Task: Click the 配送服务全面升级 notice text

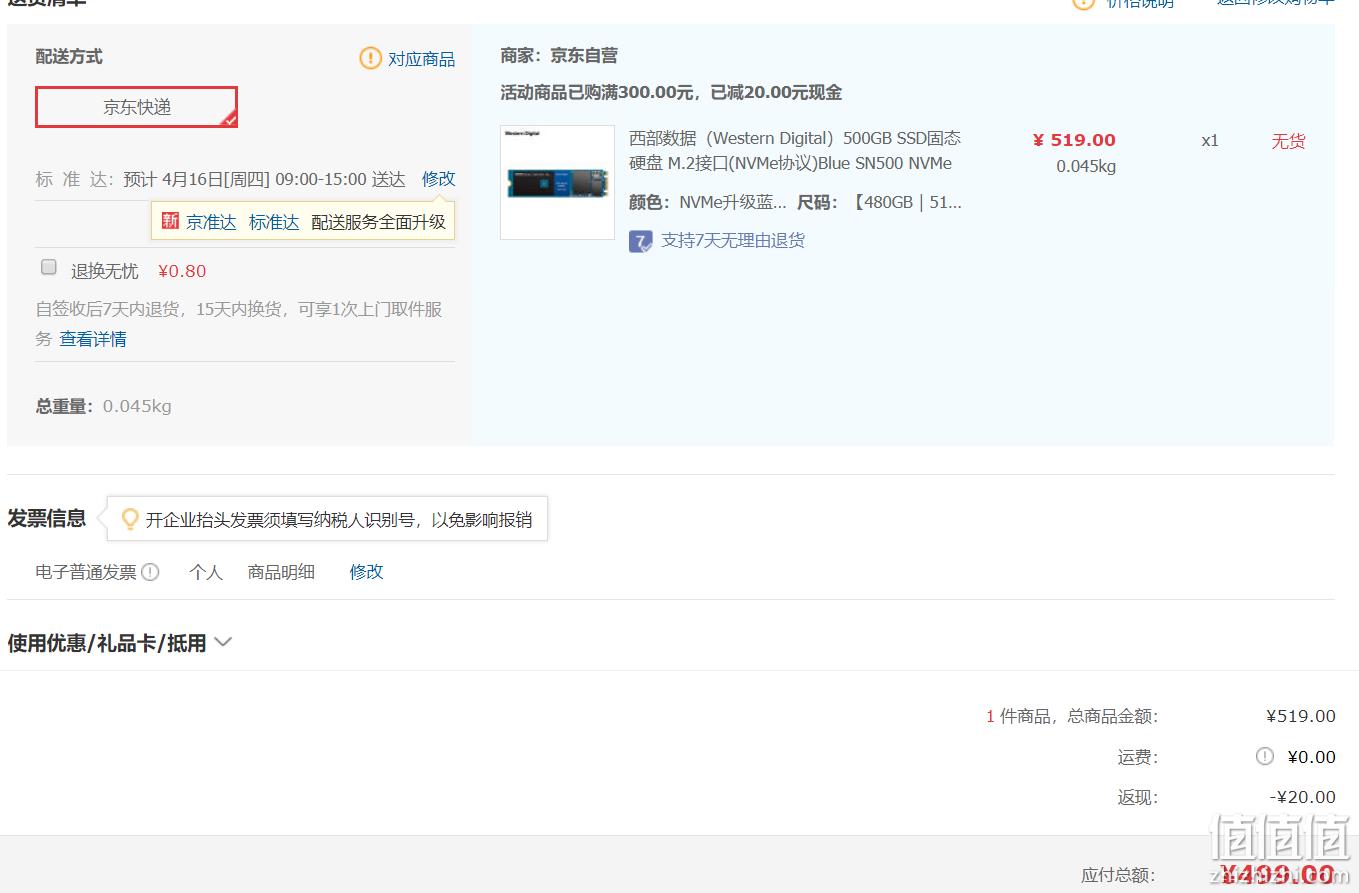Action: (378, 222)
